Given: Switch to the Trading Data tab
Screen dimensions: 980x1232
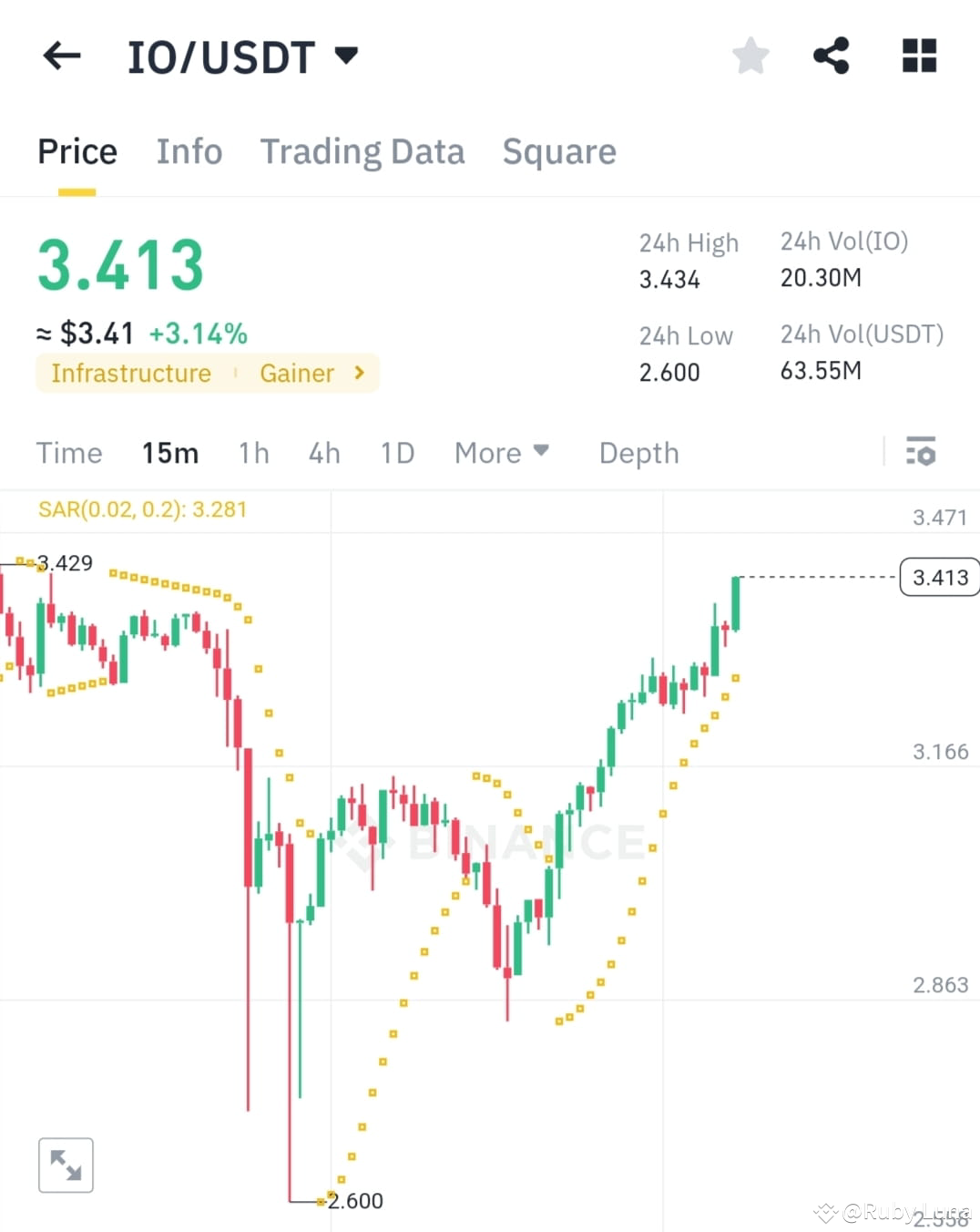Looking at the screenshot, I should (x=362, y=151).
